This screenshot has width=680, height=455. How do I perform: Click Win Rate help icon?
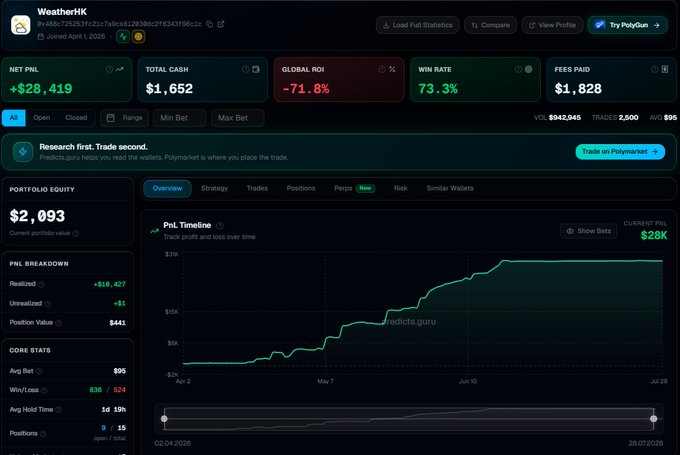point(518,69)
